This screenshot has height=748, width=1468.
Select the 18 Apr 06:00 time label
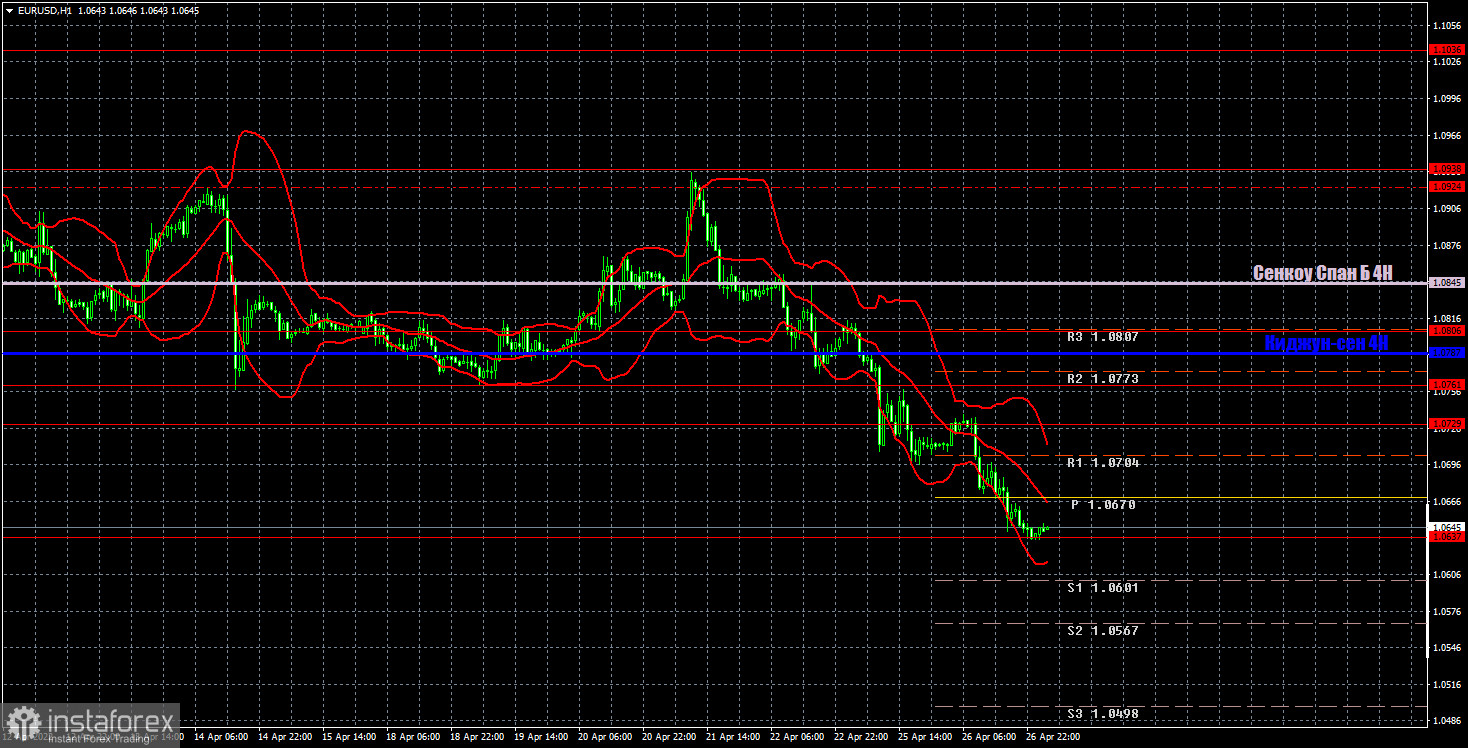point(413,736)
